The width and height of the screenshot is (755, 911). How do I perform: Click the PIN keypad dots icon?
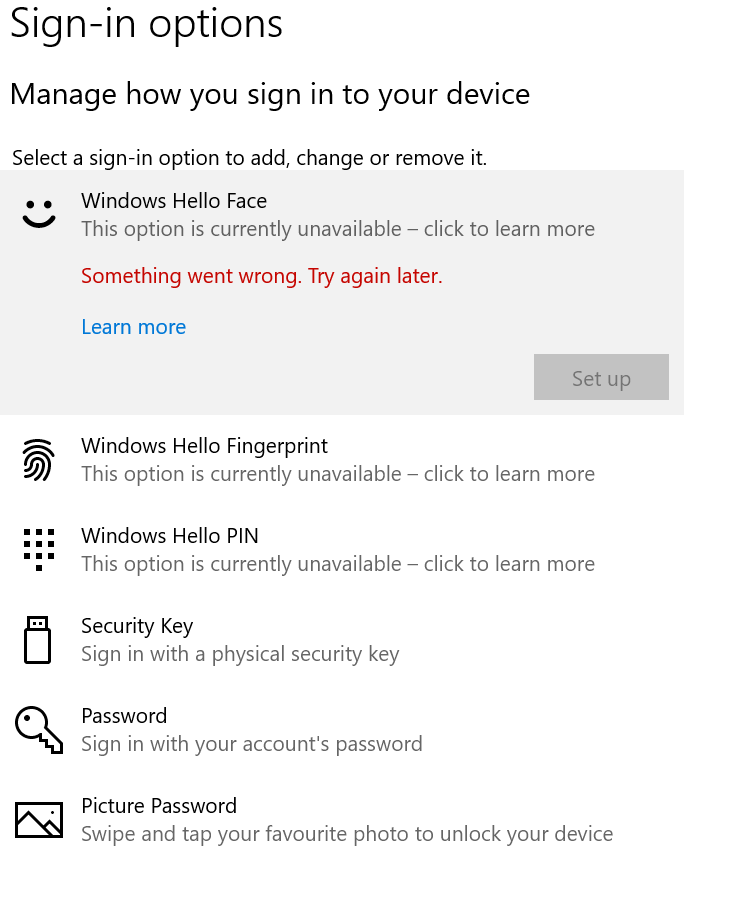coord(39,549)
